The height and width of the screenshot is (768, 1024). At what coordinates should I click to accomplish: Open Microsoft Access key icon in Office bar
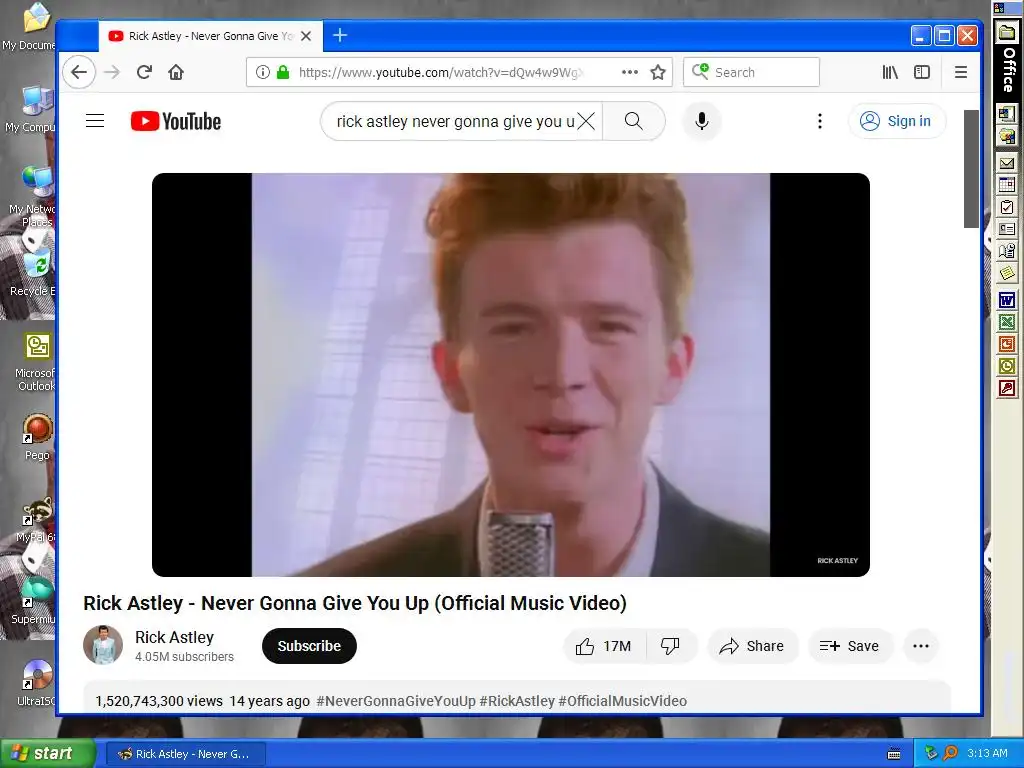(1007, 389)
